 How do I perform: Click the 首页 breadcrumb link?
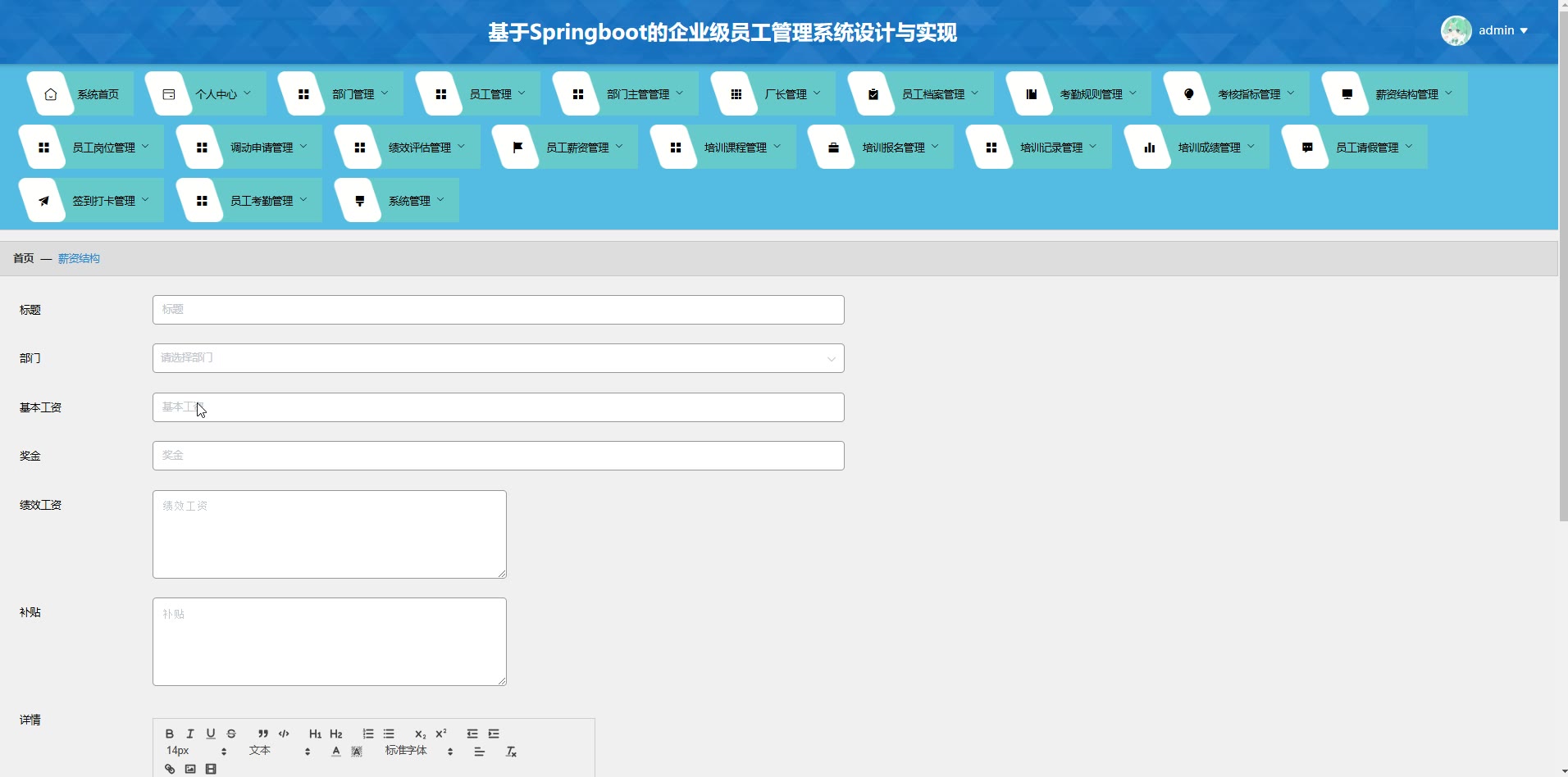[24, 258]
